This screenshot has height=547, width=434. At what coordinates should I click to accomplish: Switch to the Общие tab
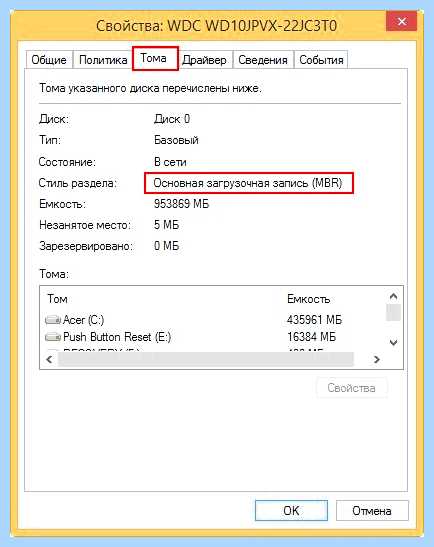click(49, 60)
